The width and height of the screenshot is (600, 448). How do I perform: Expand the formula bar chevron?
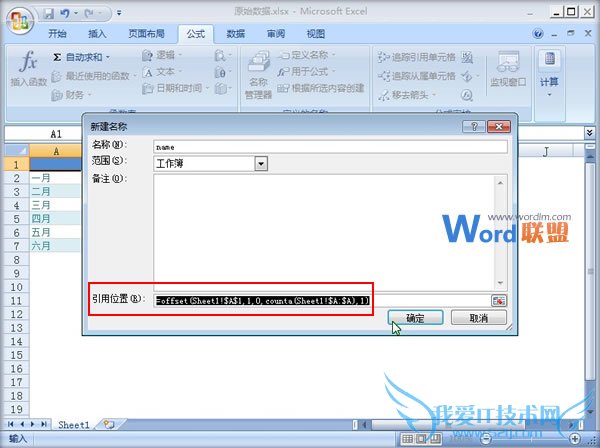pos(589,133)
